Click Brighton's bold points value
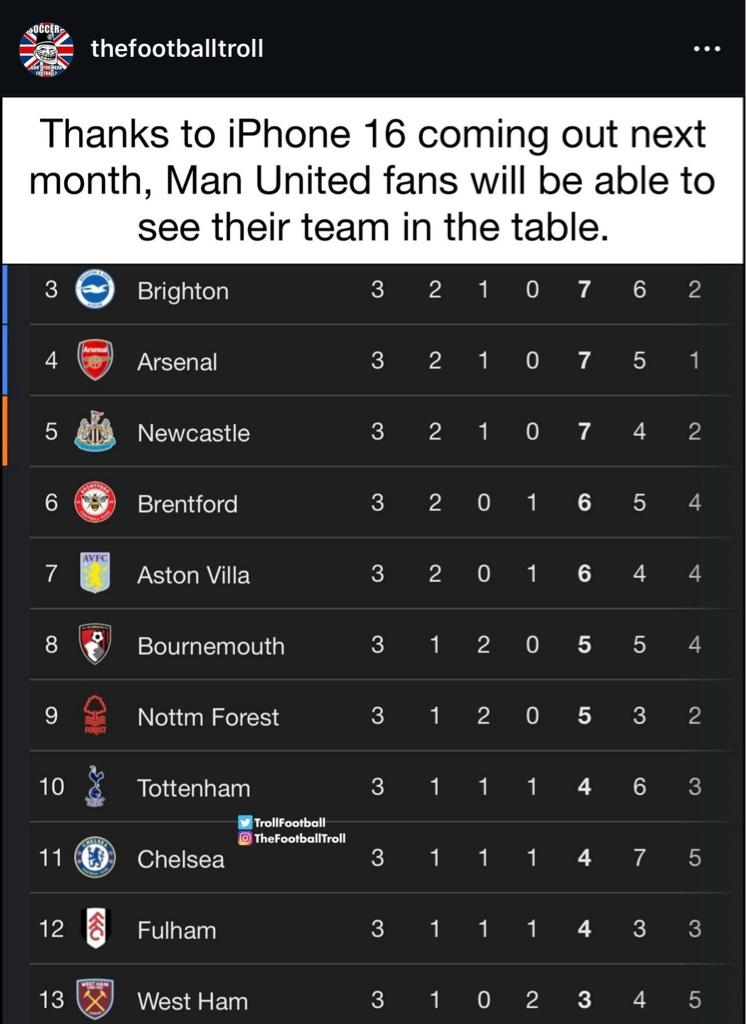 point(585,291)
